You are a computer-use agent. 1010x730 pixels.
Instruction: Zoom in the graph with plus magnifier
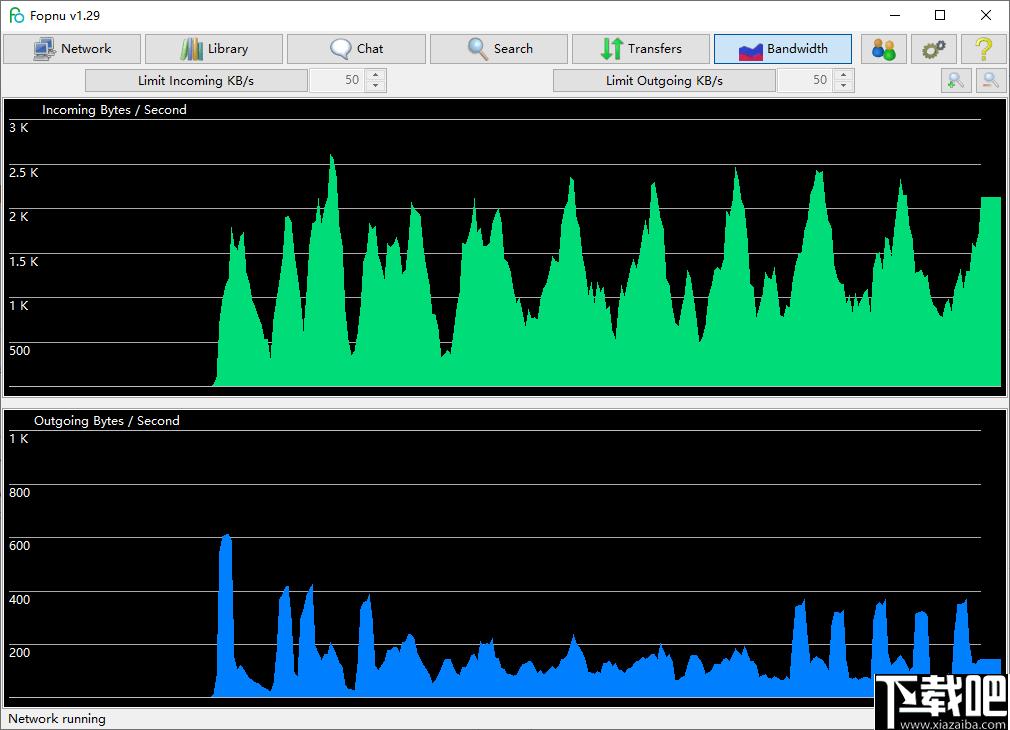956,81
